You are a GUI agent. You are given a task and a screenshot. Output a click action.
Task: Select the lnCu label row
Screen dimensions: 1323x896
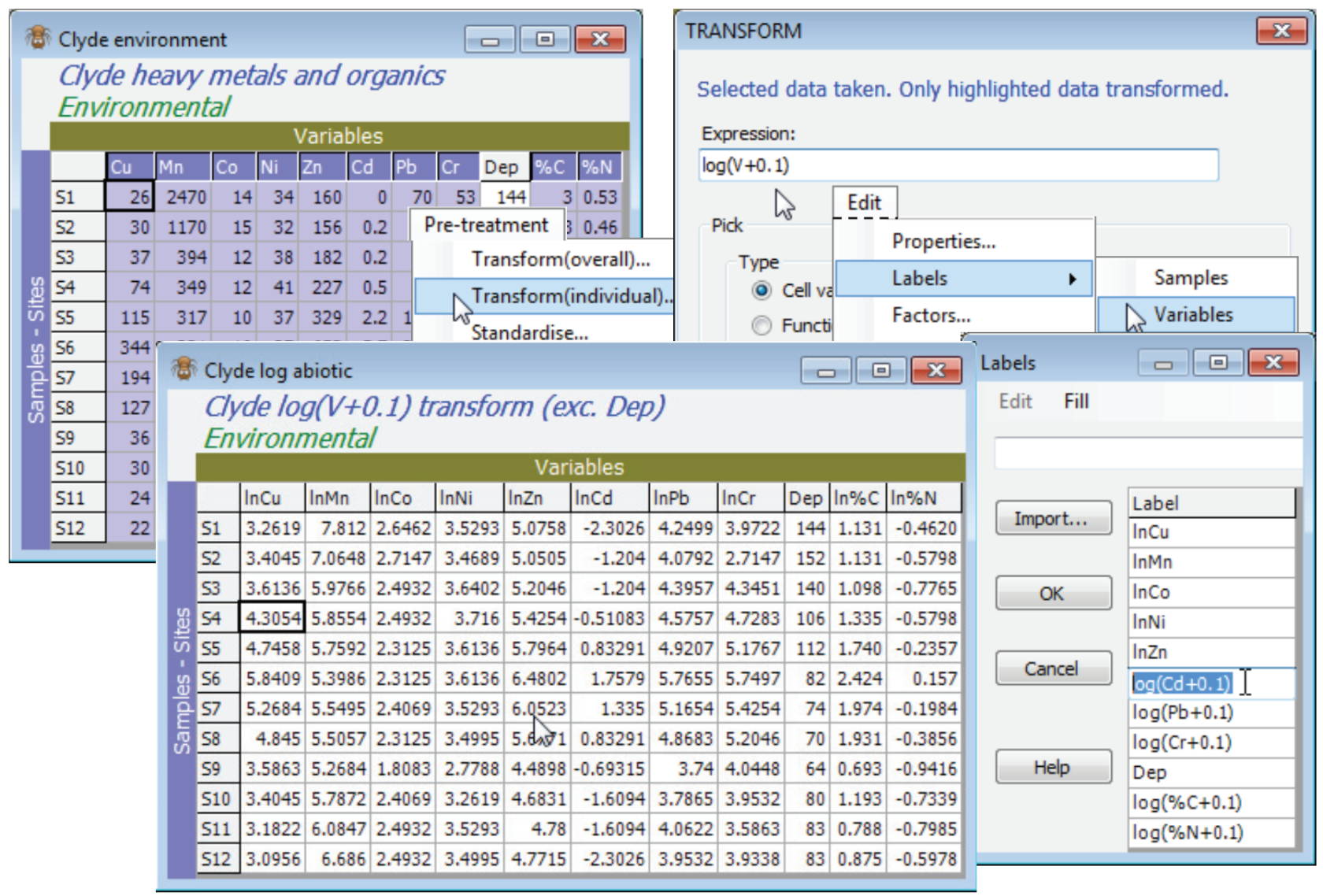pyautogui.click(x=1212, y=532)
